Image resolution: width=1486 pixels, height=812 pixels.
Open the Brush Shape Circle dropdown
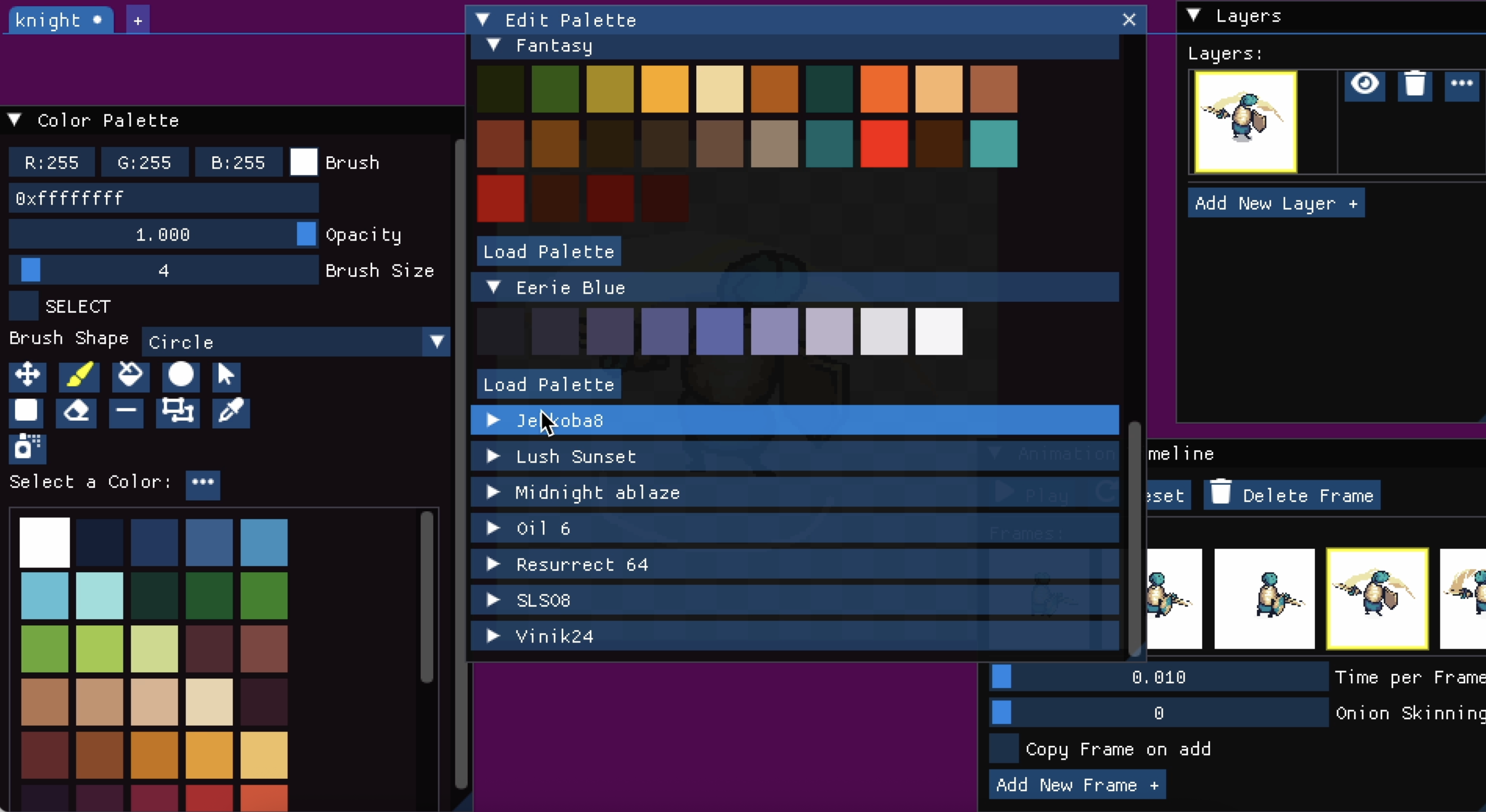coord(295,342)
